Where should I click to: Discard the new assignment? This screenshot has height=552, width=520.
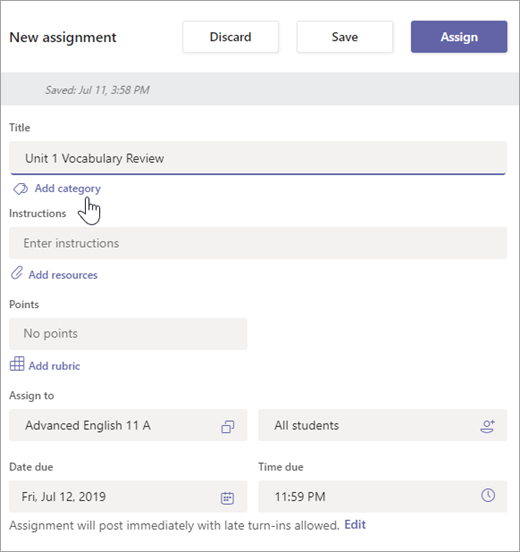(231, 37)
